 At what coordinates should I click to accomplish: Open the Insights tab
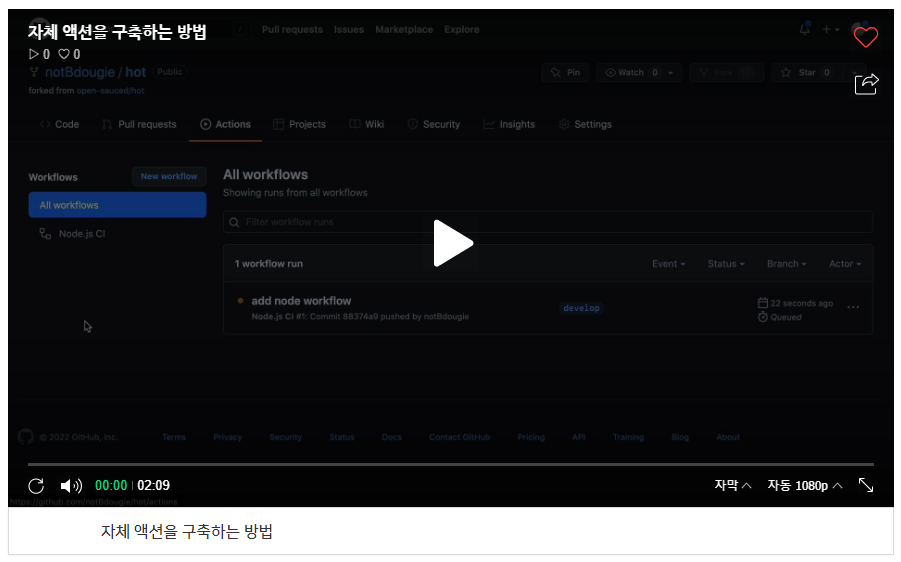click(x=509, y=124)
